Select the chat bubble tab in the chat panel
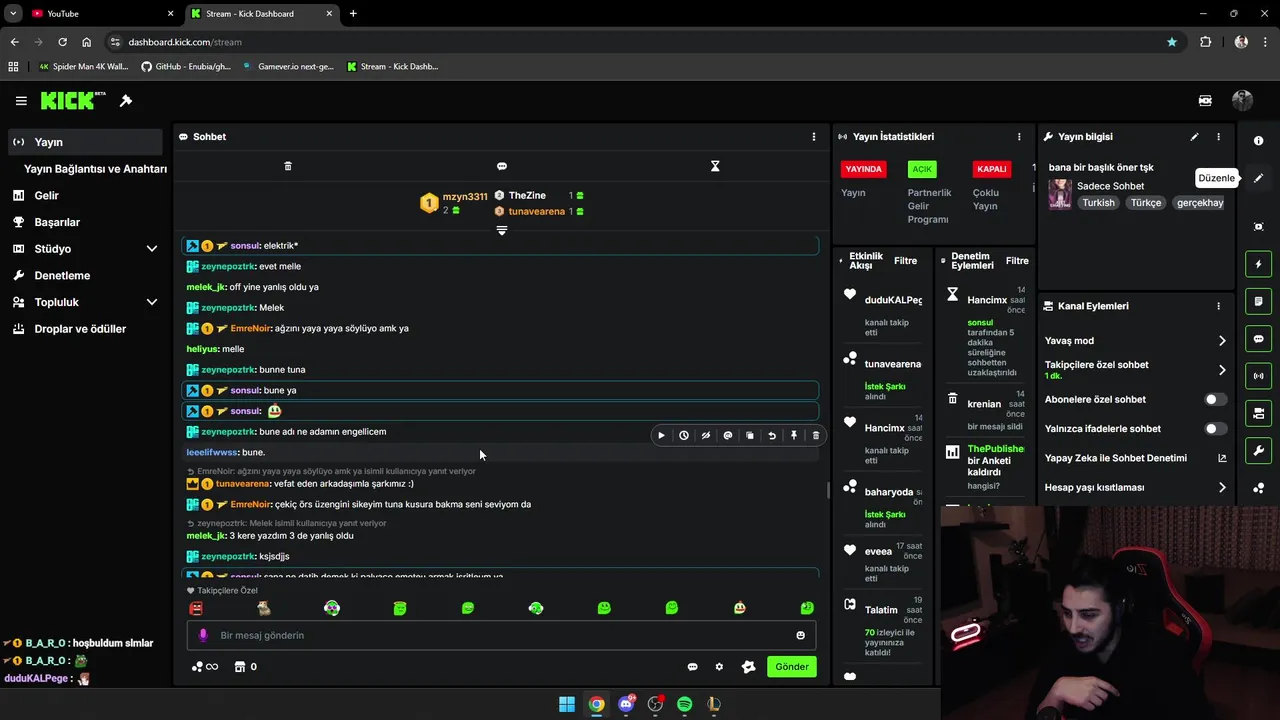1280x720 pixels. [x=502, y=166]
